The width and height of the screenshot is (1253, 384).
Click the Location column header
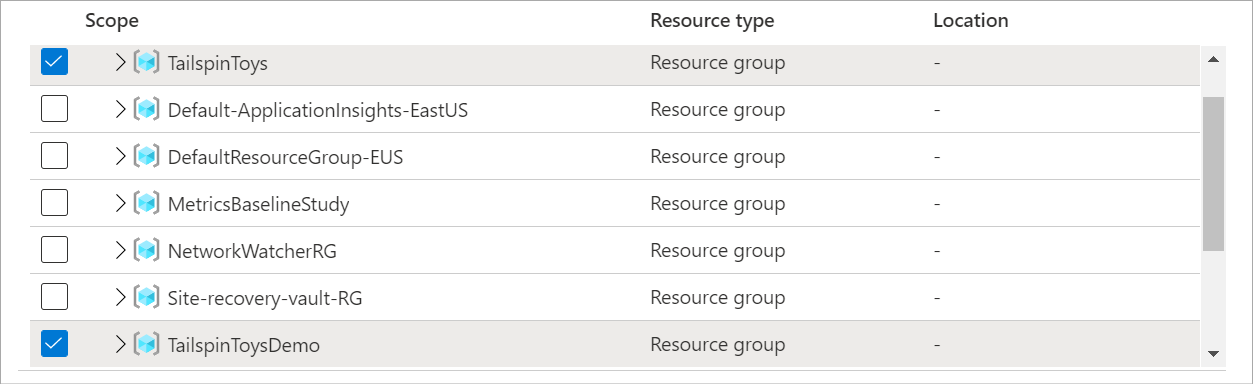970,20
